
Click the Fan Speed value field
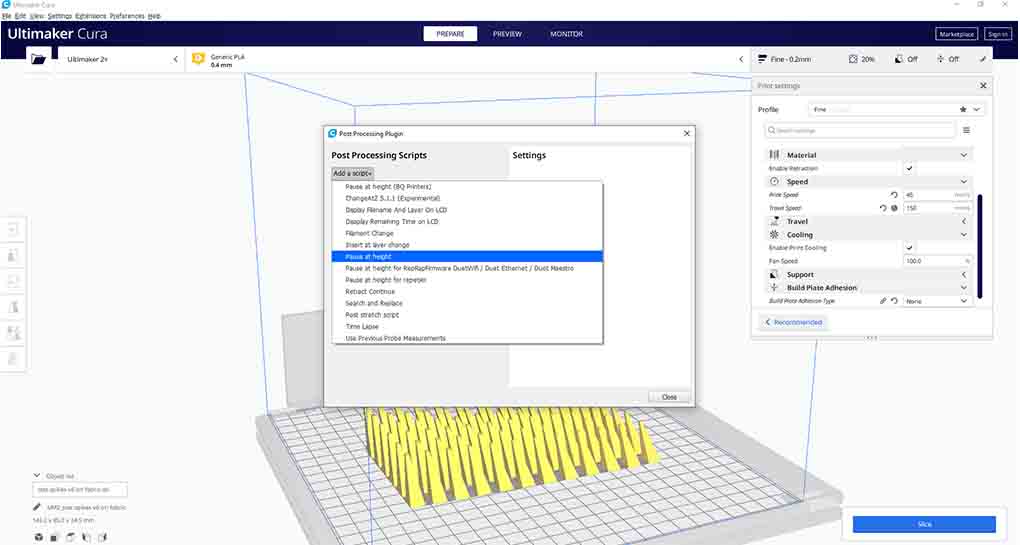click(937, 261)
